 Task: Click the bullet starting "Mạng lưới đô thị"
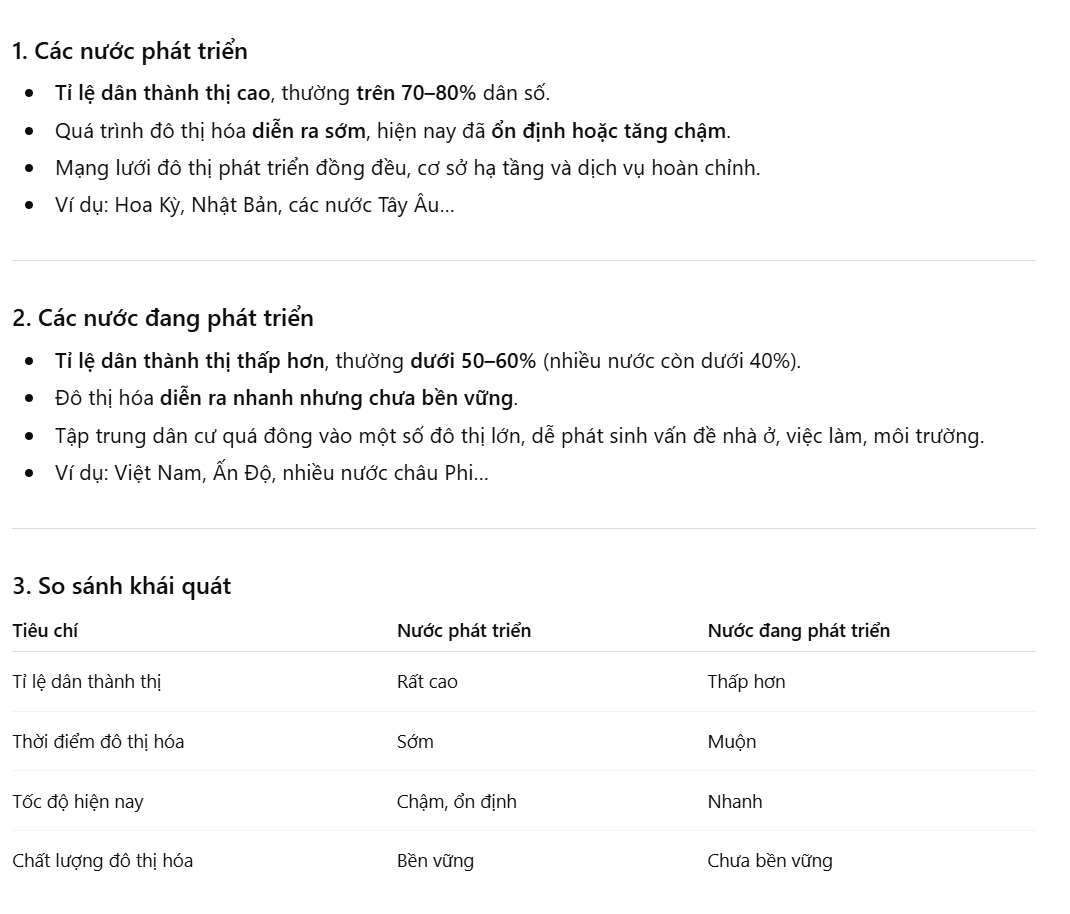pyautogui.click(x=407, y=168)
